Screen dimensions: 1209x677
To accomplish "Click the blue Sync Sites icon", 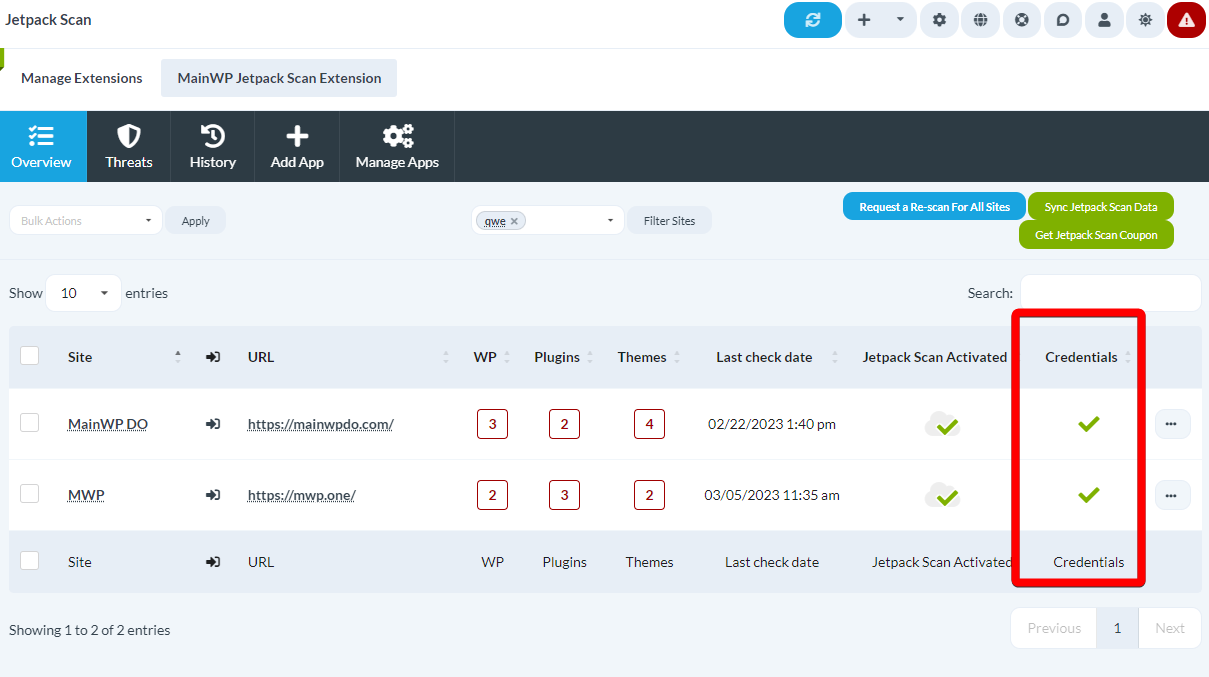I will (812, 20).
